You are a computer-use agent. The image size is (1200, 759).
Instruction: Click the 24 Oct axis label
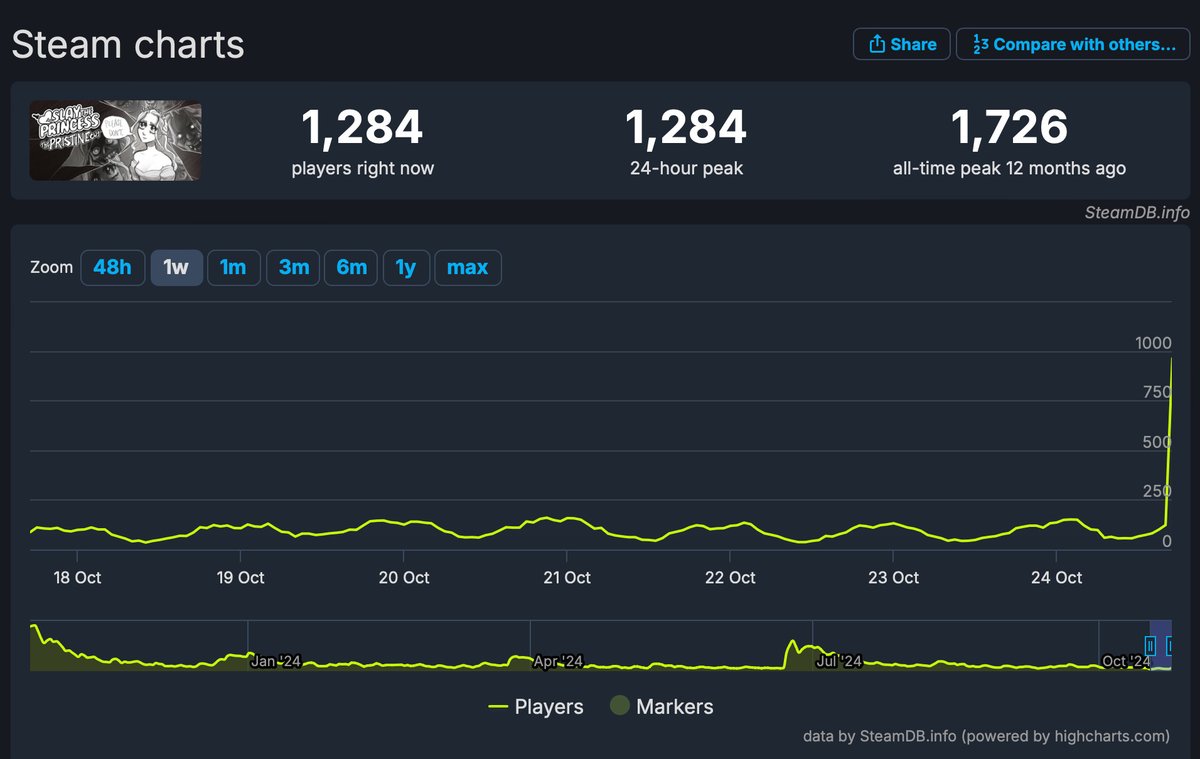pyautogui.click(x=1056, y=577)
